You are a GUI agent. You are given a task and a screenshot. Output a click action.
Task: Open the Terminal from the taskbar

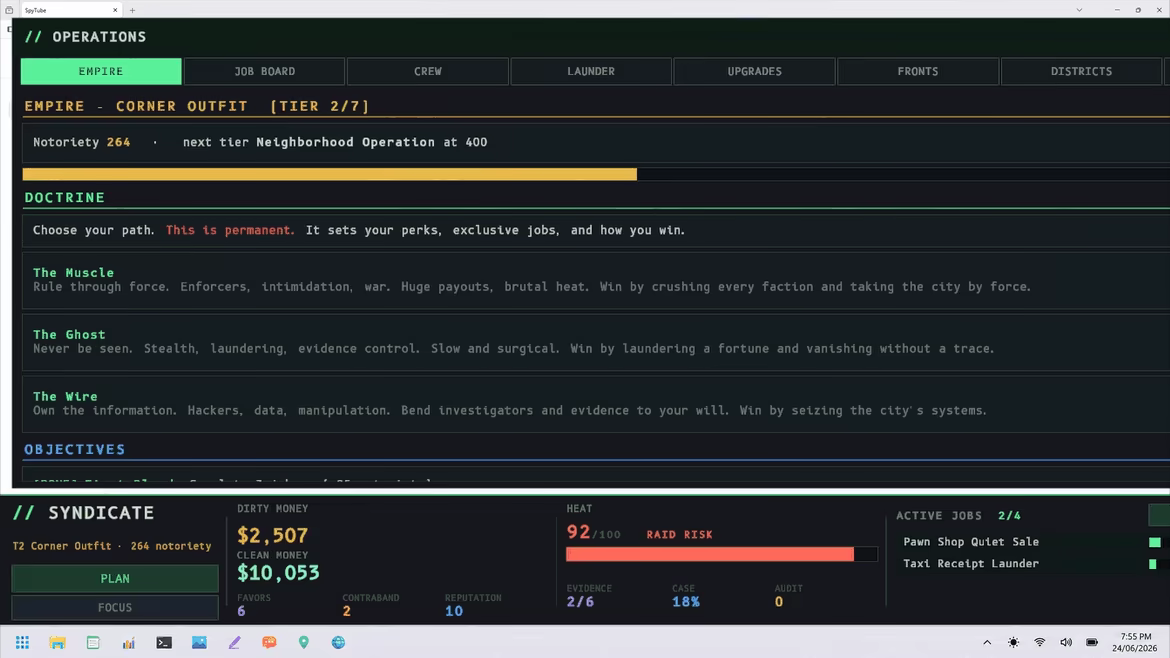[x=163, y=642]
